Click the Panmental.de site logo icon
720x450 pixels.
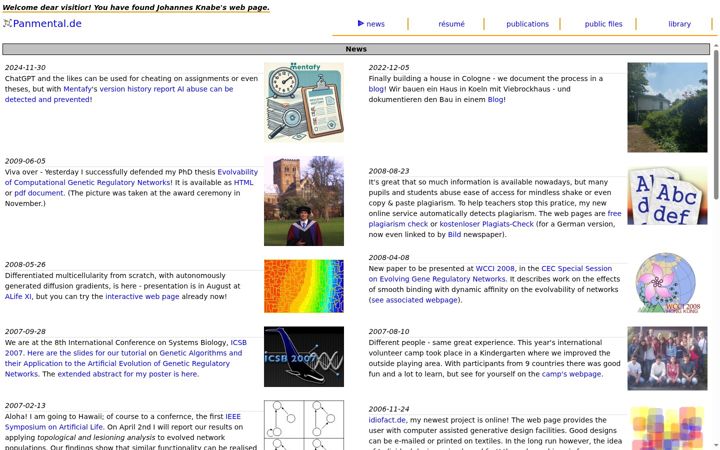pyautogui.click(x=7, y=23)
